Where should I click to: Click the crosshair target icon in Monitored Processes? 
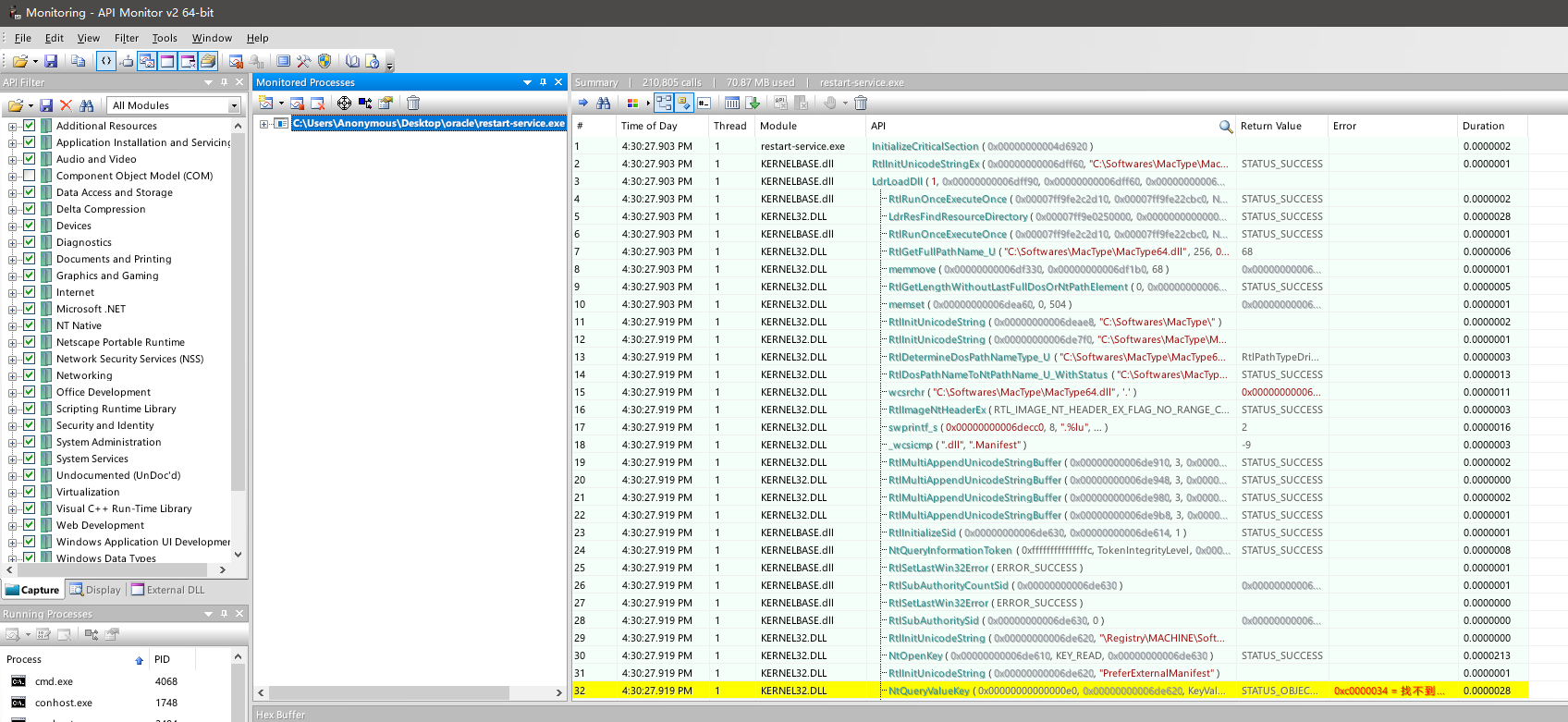coord(344,103)
